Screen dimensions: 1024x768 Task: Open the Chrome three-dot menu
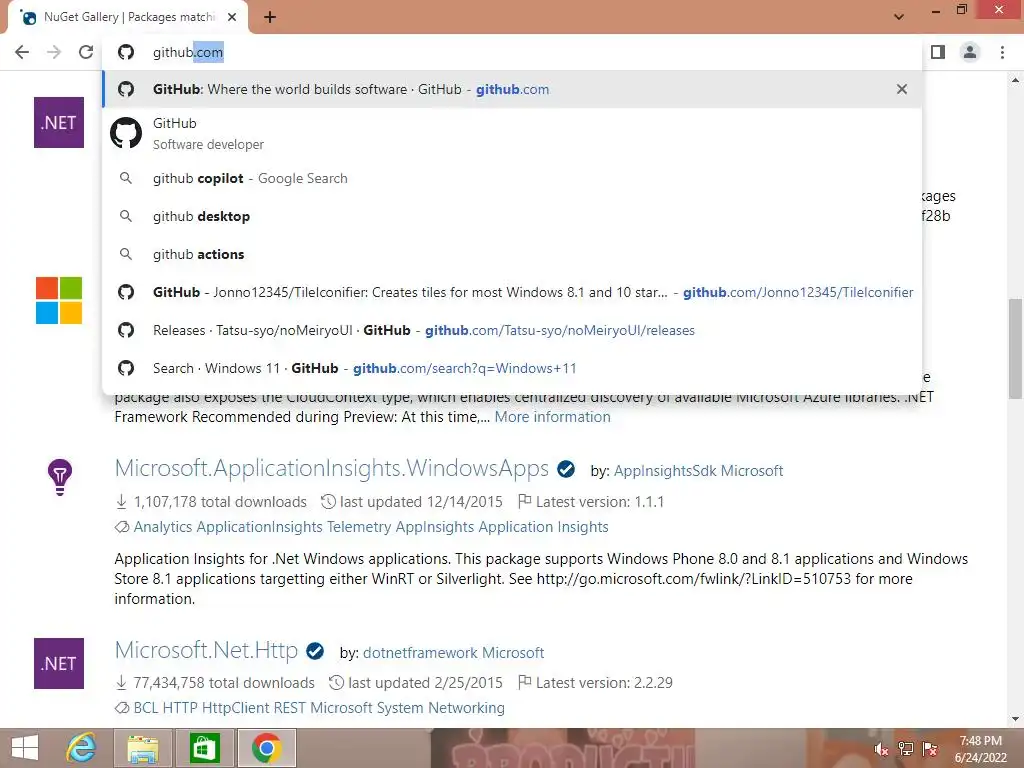1002,52
